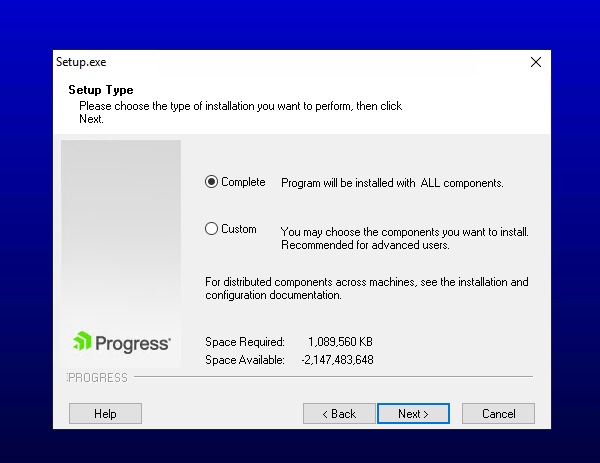Click the Next button to continue
Screen dimensions: 600x463
tap(413, 414)
